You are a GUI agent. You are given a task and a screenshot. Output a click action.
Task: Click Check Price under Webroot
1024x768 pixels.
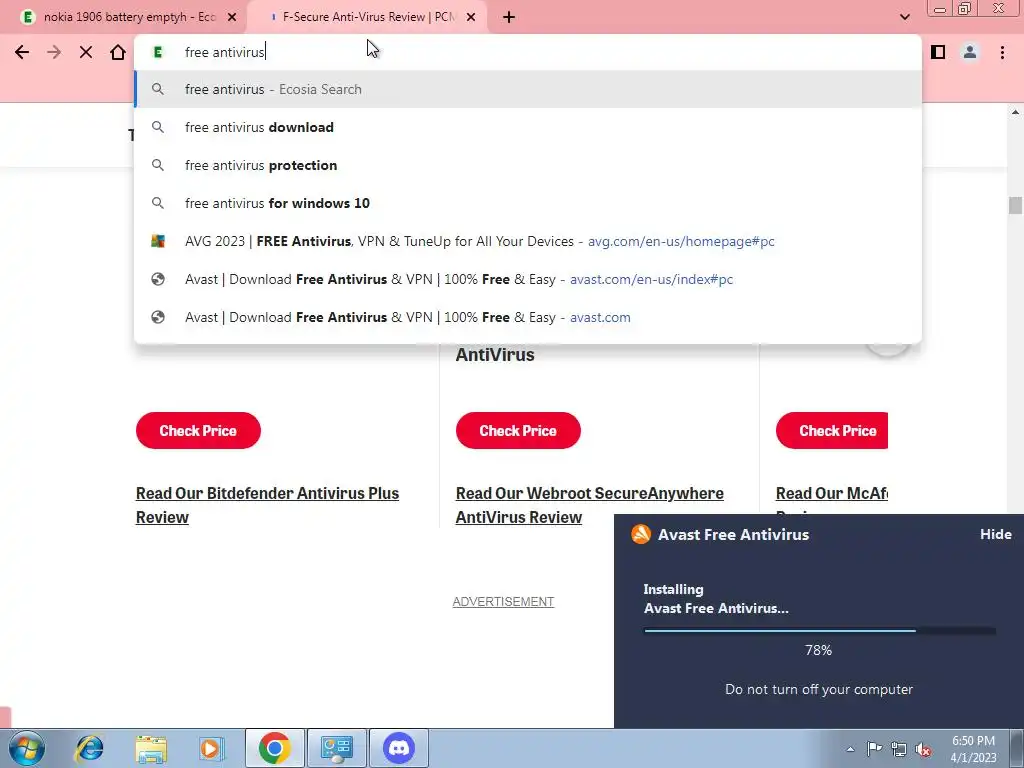click(518, 430)
